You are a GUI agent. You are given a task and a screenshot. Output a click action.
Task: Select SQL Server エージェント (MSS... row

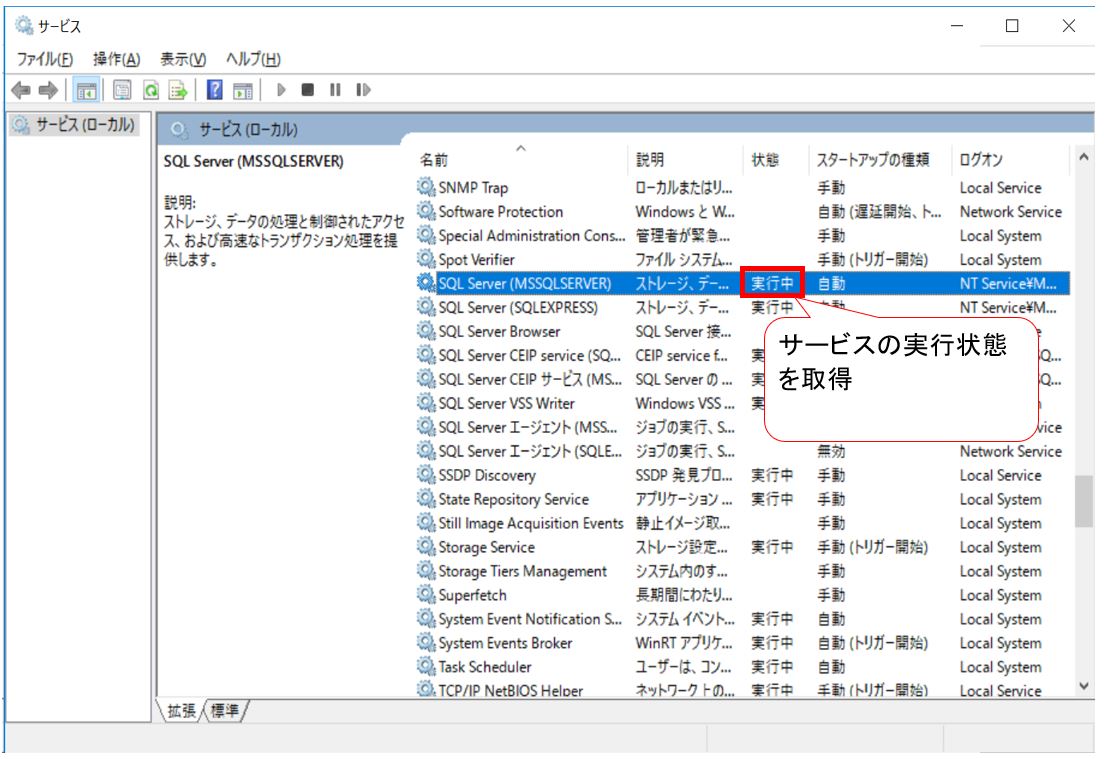[x=743, y=427]
